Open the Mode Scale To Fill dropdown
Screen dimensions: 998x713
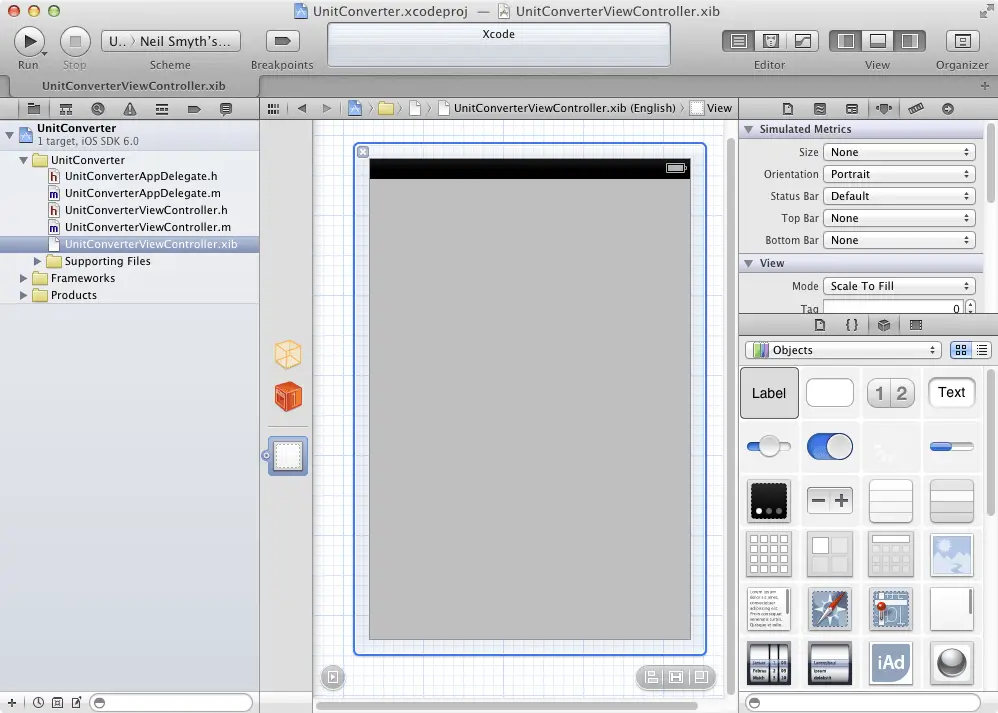point(898,286)
